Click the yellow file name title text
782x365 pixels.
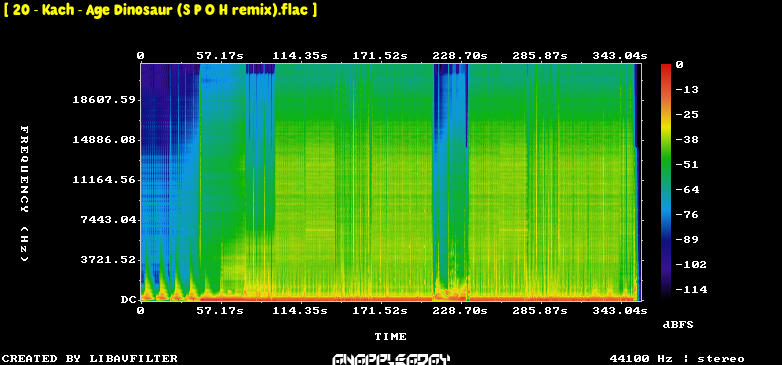tap(160, 10)
